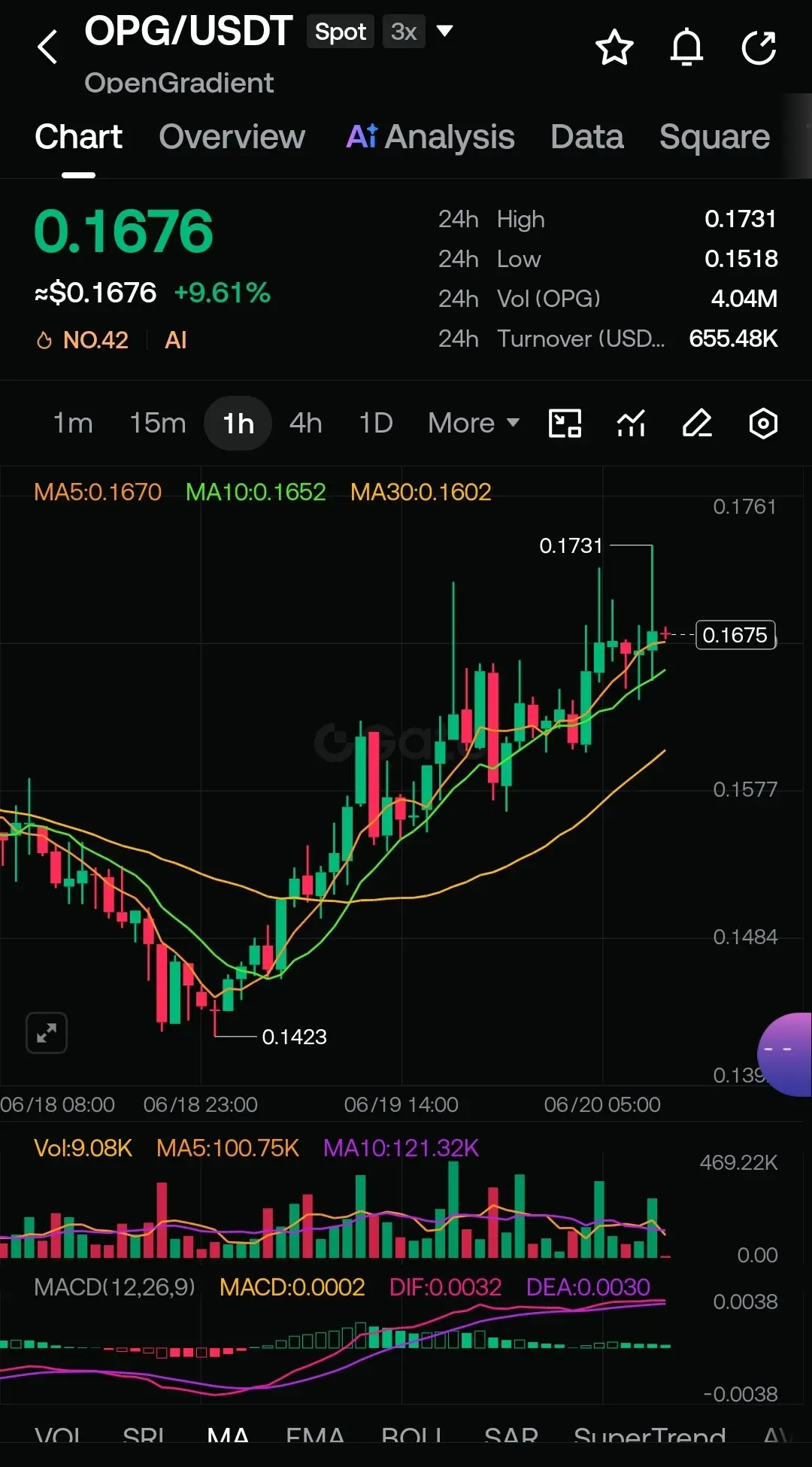Tap the 24h Low value 0.1518
The image size is (812, 1467).
(741, 259)
